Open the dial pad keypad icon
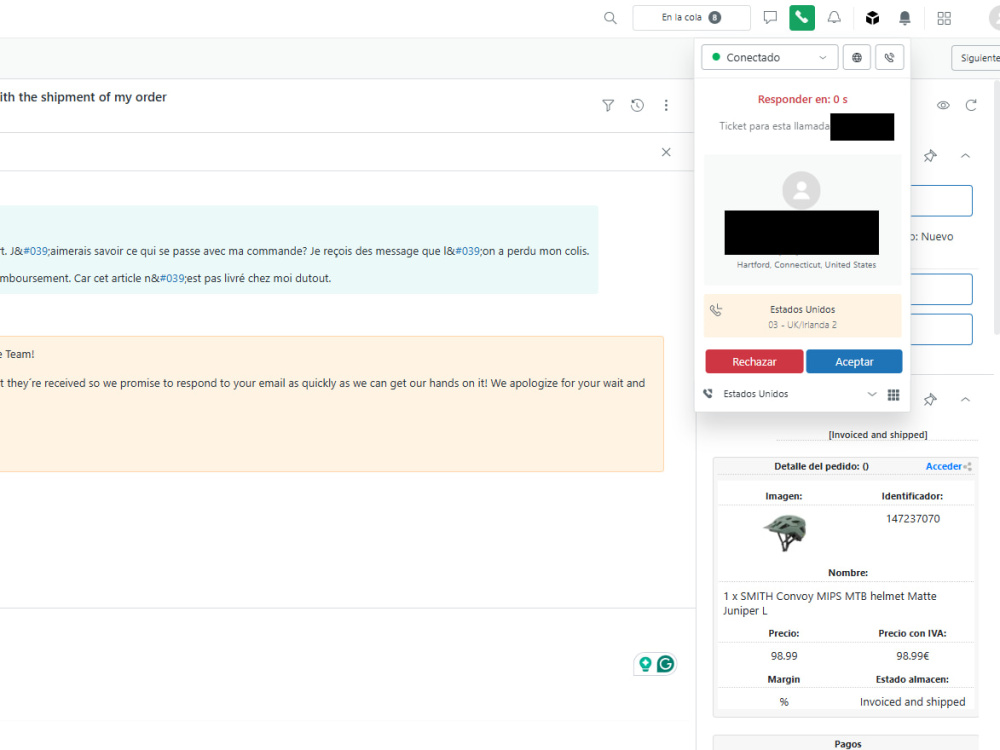The width and height of the screenshot is (1000, 750). pos(893,395)
